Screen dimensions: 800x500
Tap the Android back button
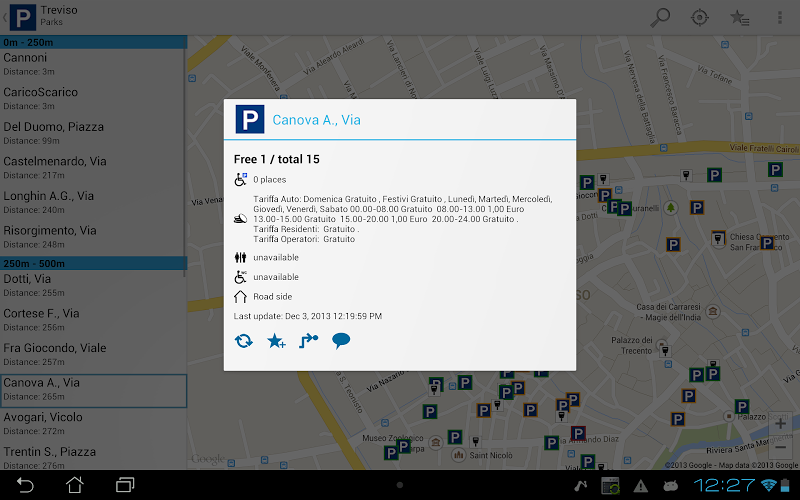pos(24,485)
